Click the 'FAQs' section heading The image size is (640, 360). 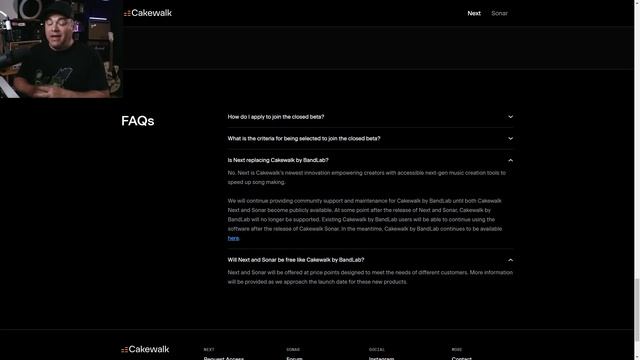tap(138, 121)
